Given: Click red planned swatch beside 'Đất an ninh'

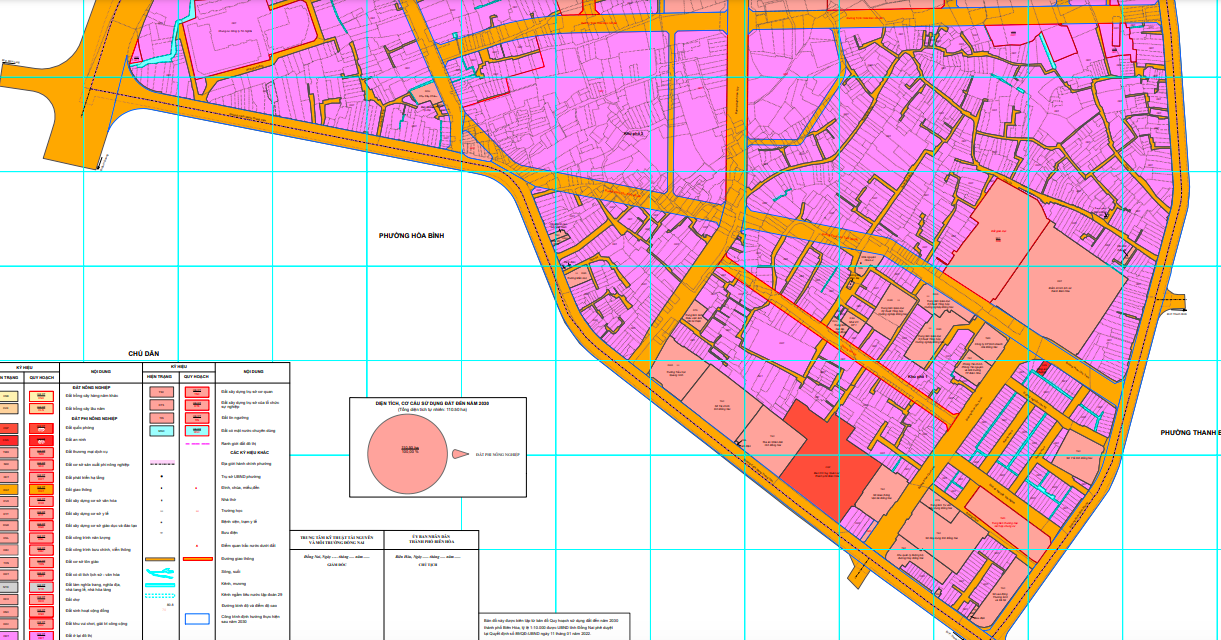Looking at the screenshot, I should coord(41,440).
